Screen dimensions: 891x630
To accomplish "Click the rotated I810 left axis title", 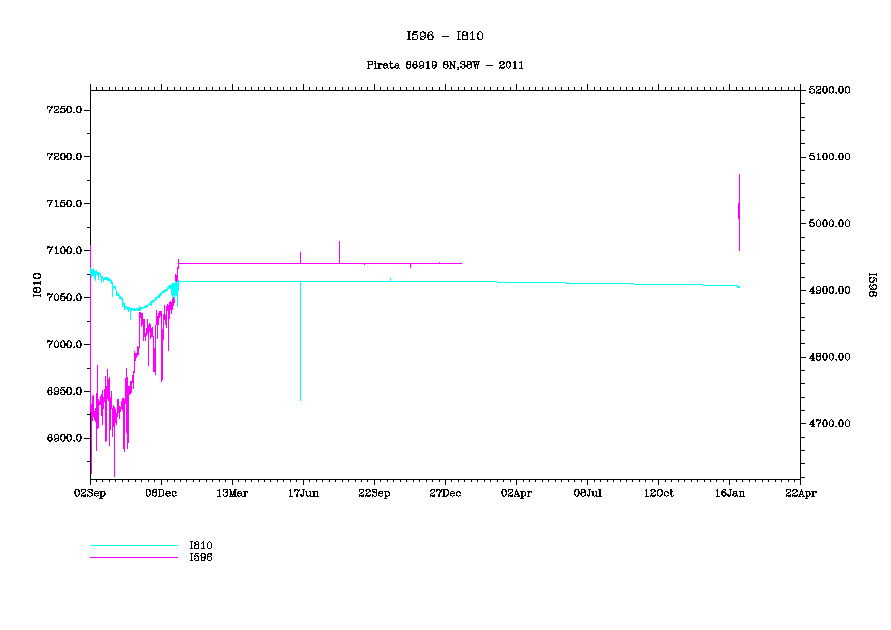I will point(37,285).
